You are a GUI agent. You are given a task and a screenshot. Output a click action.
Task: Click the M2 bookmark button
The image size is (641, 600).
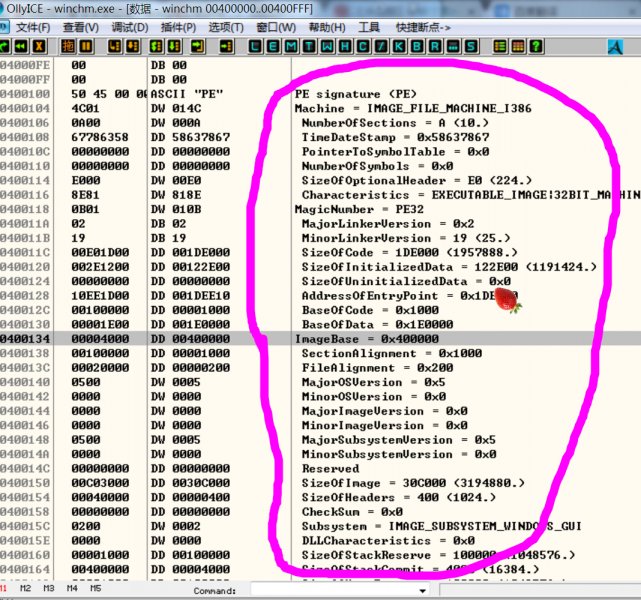pos(25,588)
